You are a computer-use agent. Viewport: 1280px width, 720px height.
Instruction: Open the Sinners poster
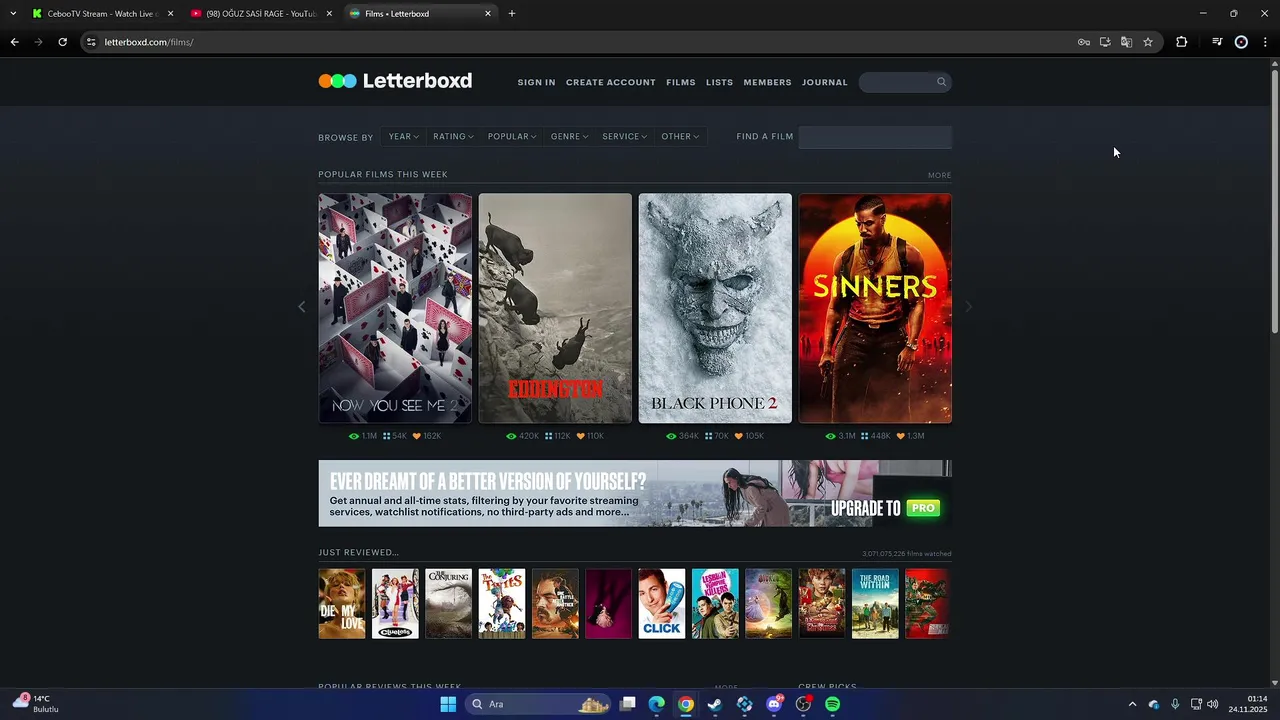(x=875, y=308)
